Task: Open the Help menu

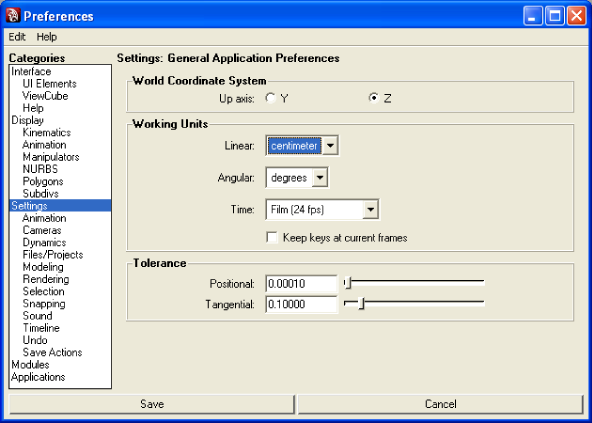Action: 46,37
